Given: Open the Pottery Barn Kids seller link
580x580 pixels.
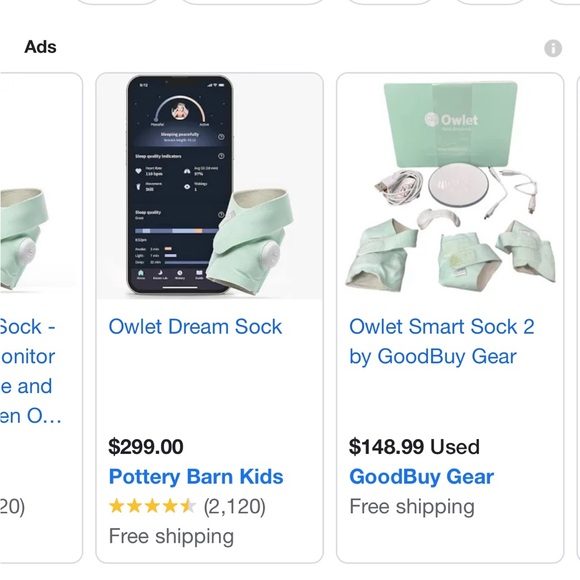Looking at the screenshot, I should (196, 476).
